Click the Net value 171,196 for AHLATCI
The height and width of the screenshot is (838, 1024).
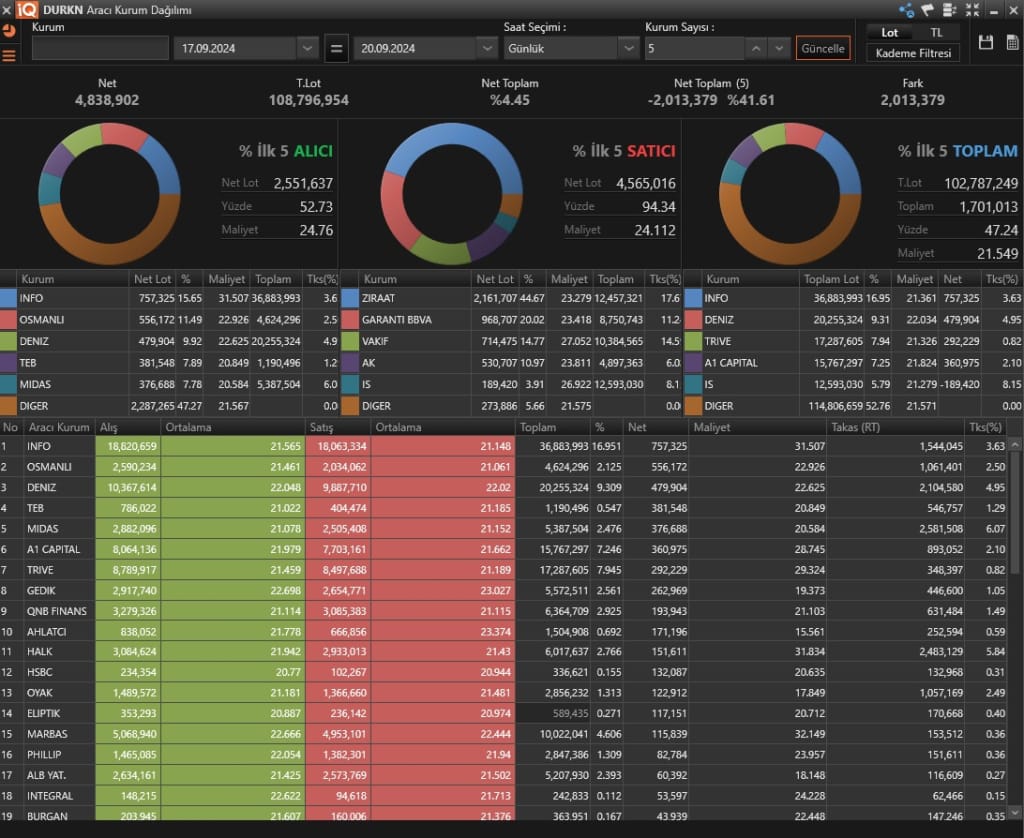(669, 632)
